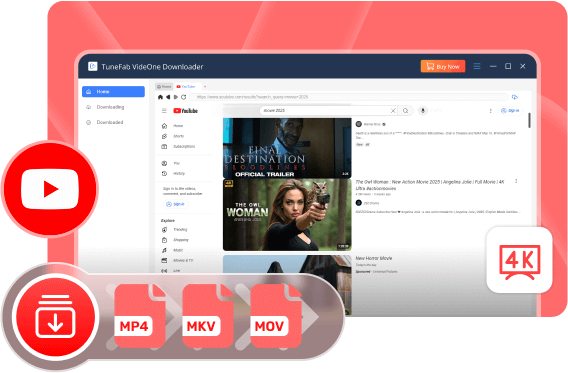Open Live under Explore
The height and width of the screenshot is (373, 568).
(171, 271)
